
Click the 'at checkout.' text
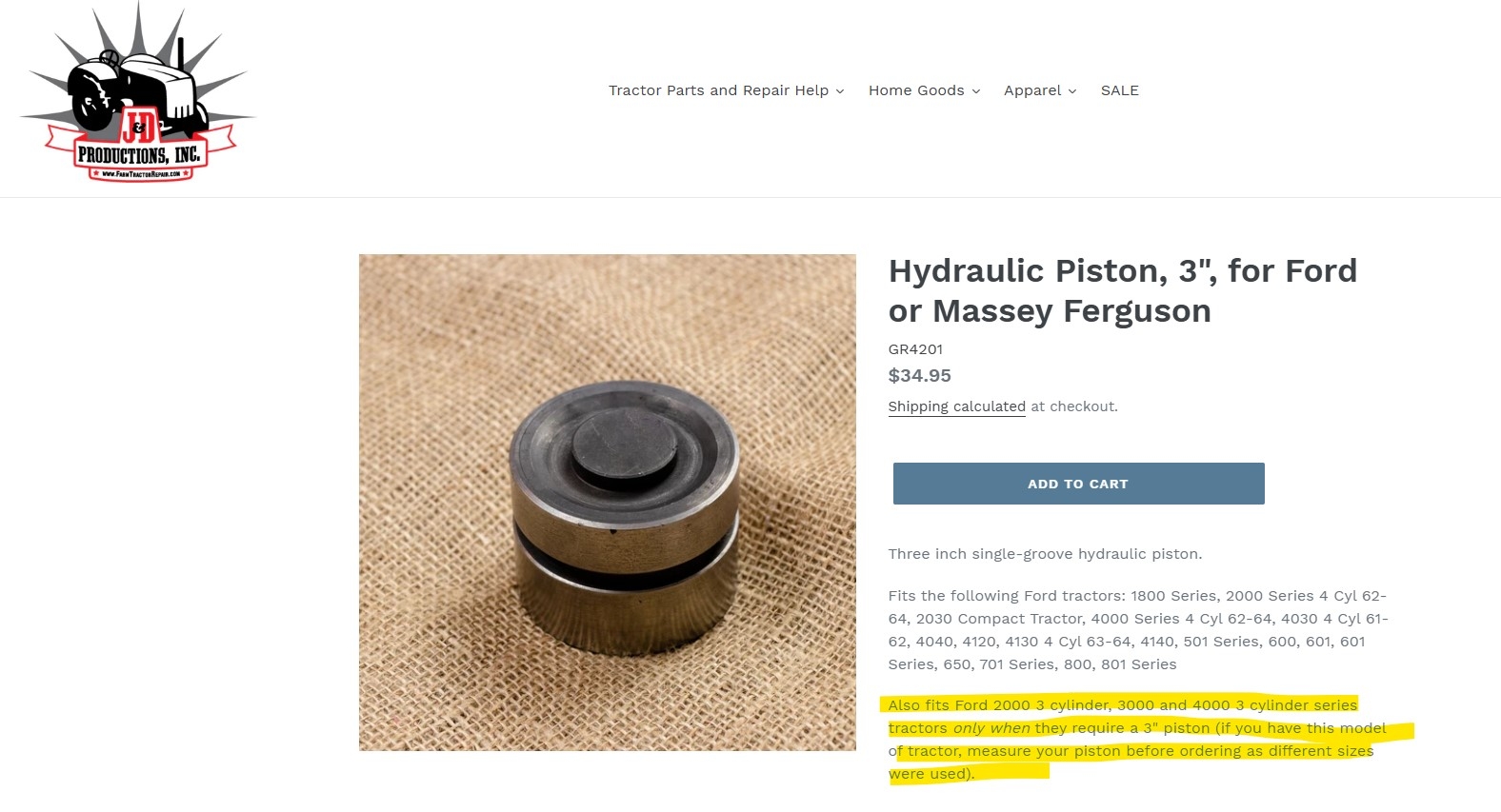(x=1074, y=406)
